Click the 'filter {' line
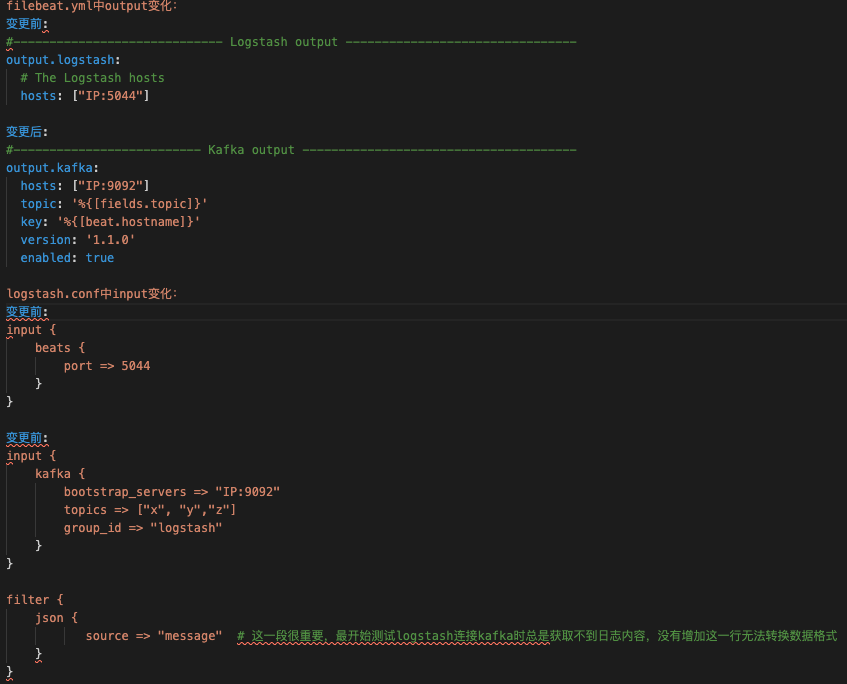This screenshot has width=847, height=684. point(35,600)
